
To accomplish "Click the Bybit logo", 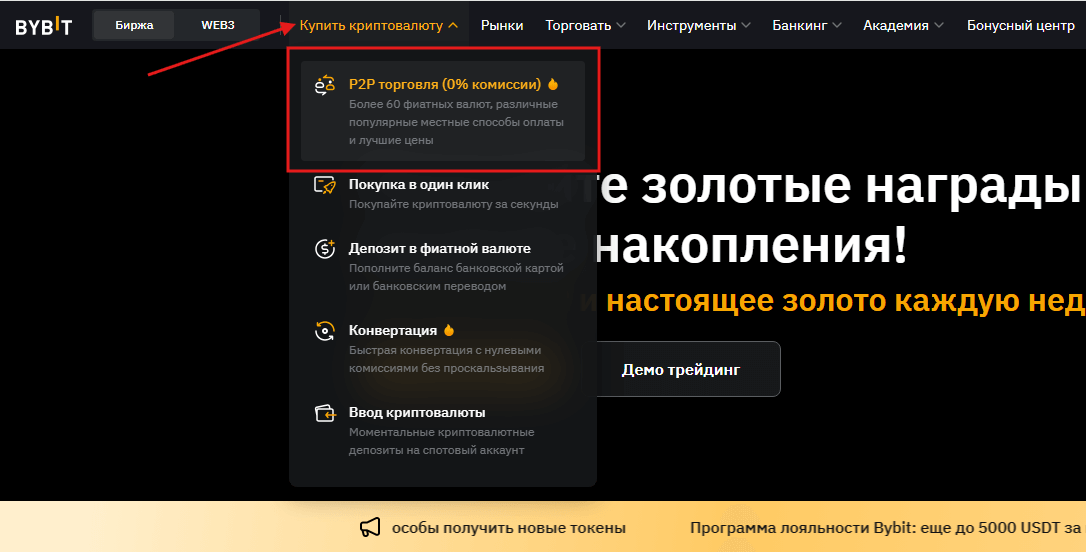I will point(43,26).
